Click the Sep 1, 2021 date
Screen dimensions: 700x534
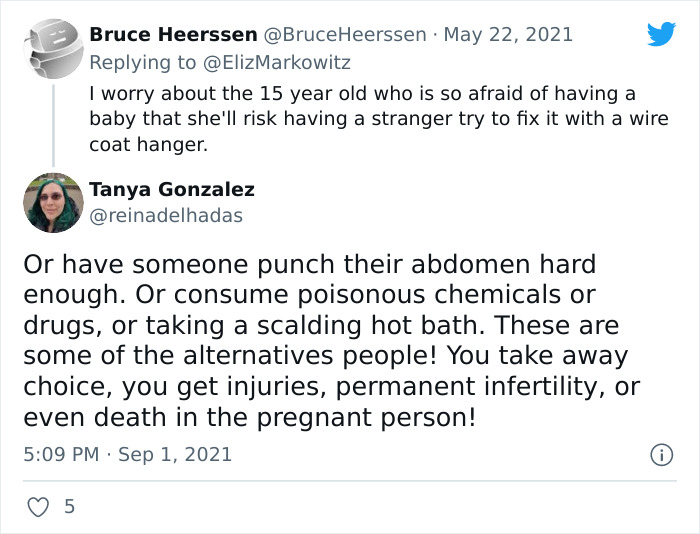(175, 454)
